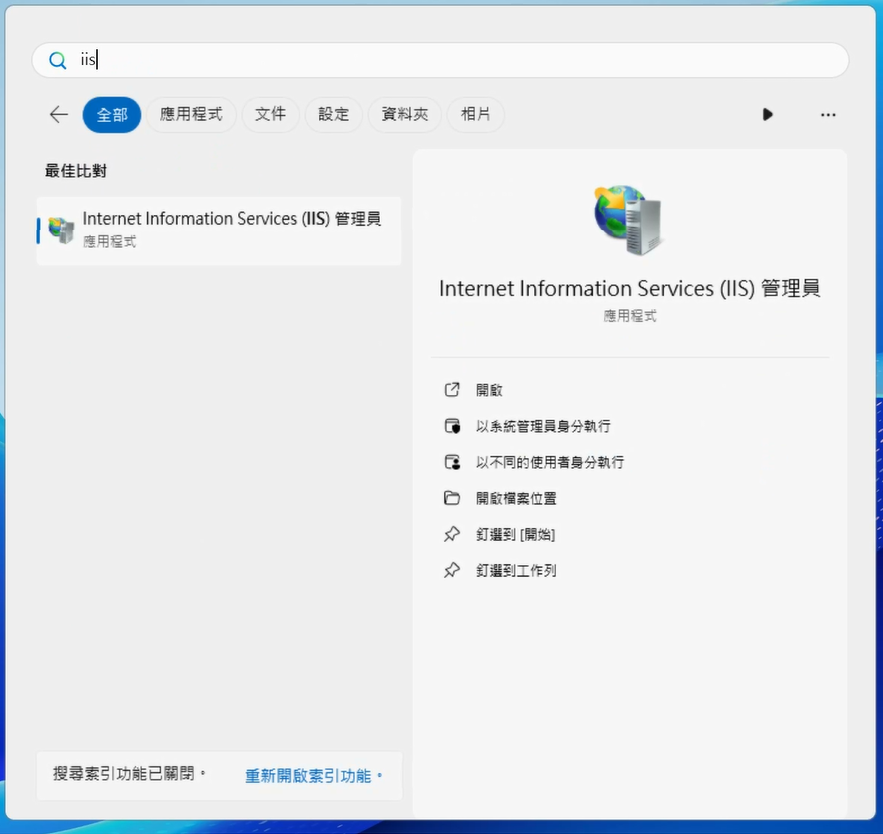Choose 開啟 to launch the app
883x834 pixels.
point(489,390)
